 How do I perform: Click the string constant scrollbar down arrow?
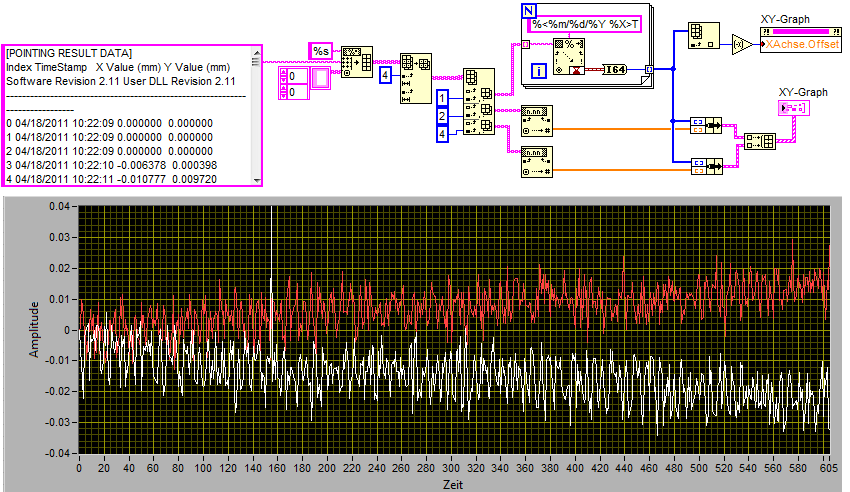257,180
